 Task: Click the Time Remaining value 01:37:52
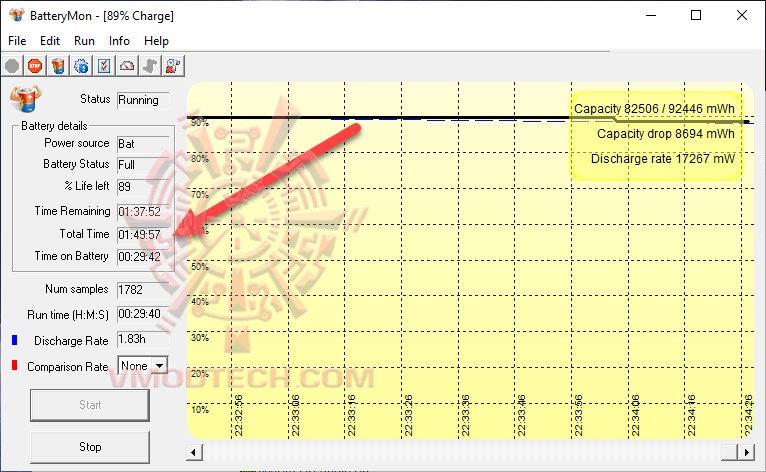pos(139,212)
